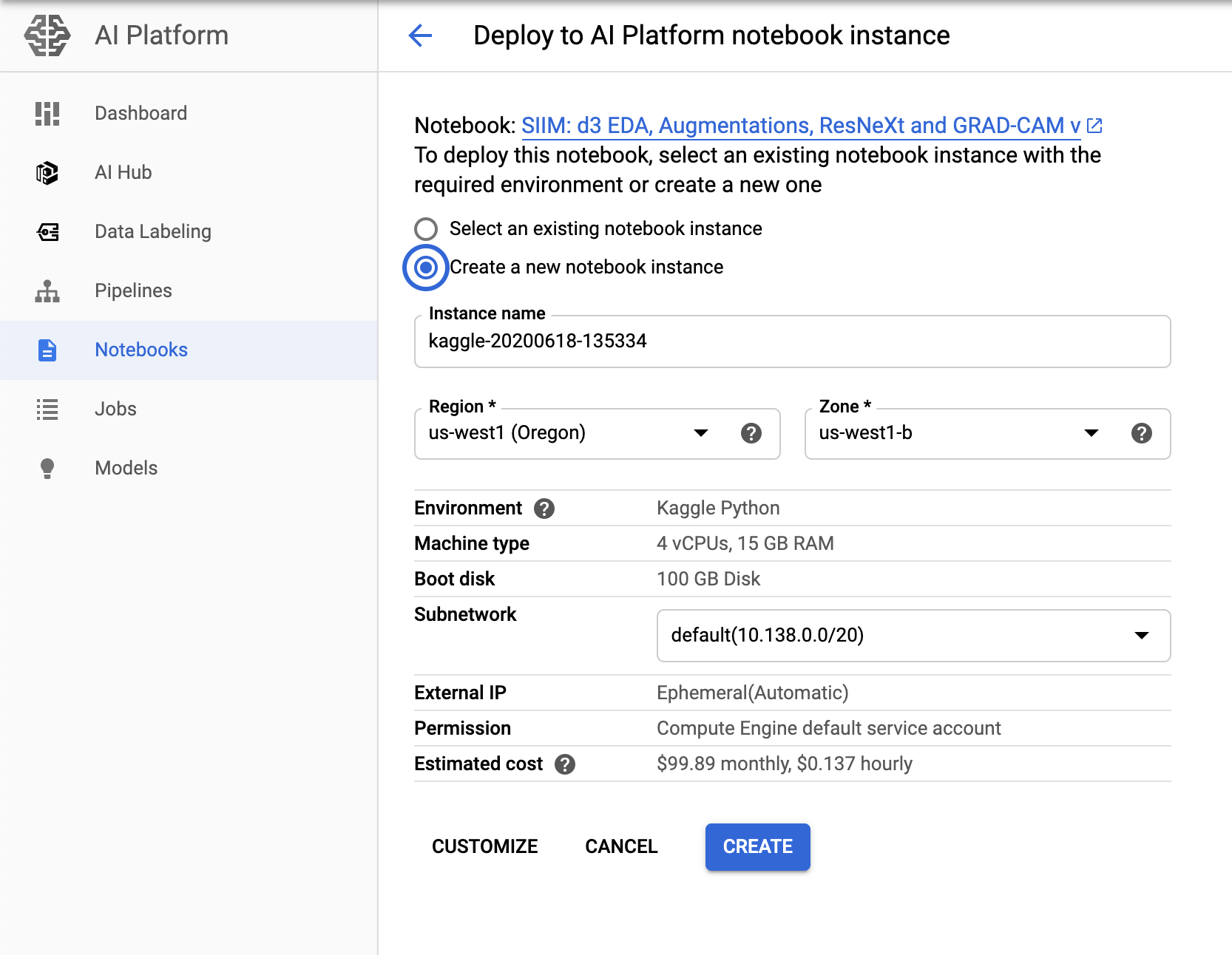
Task: Choose Create a new notebook instance option
Action: [426, 268]
